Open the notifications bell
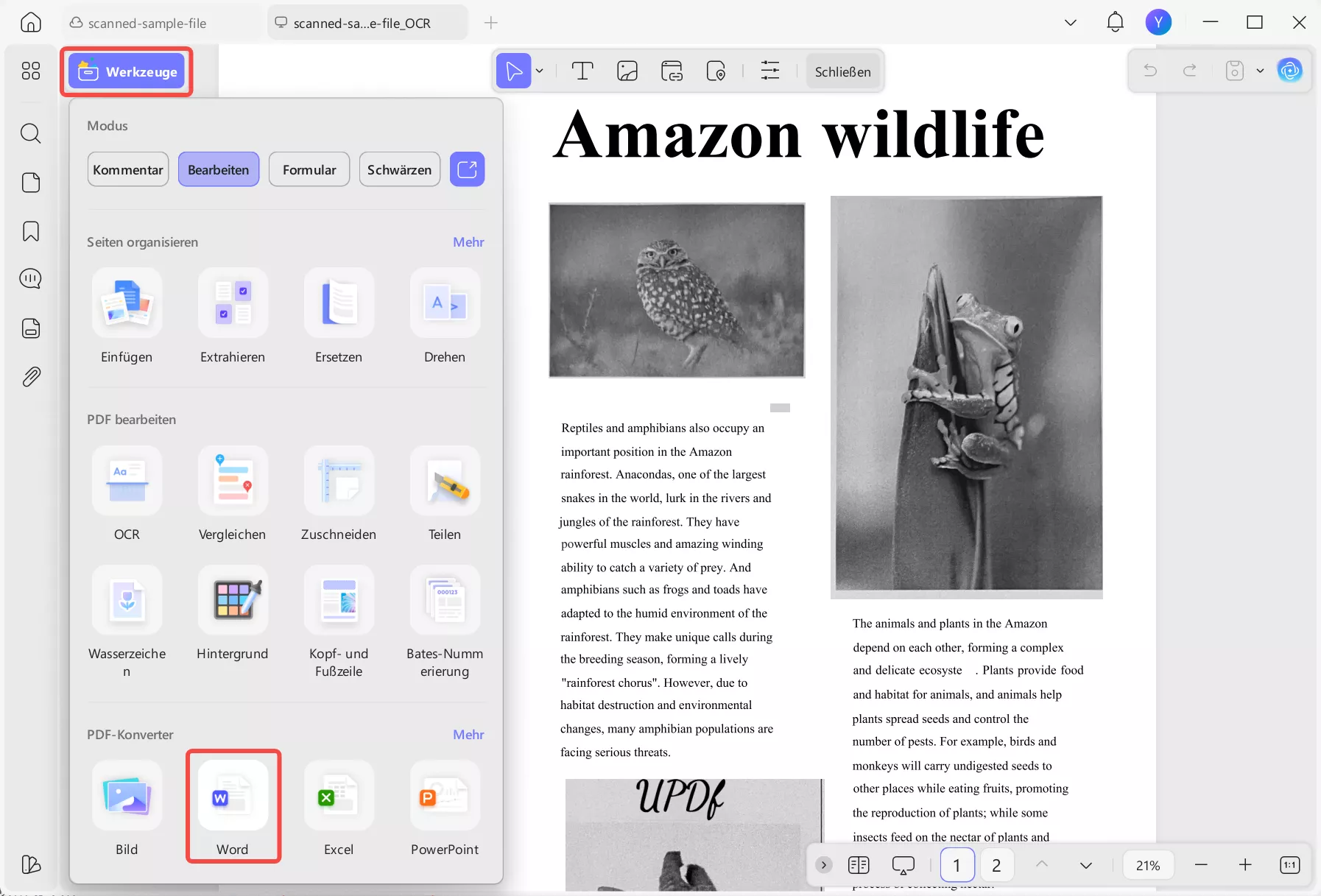 tap(1116, 22)
